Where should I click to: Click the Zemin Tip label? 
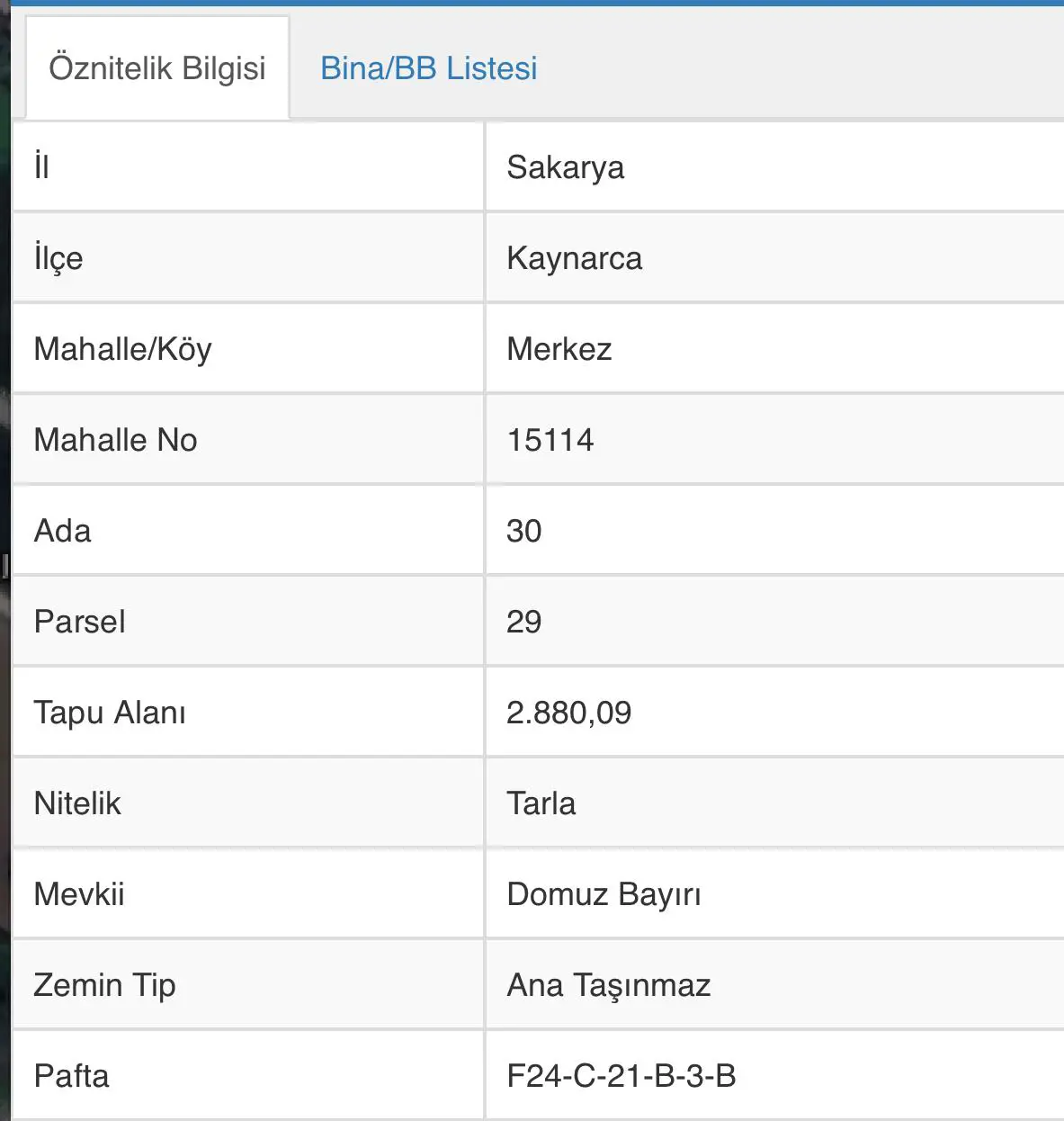point(104,985)
